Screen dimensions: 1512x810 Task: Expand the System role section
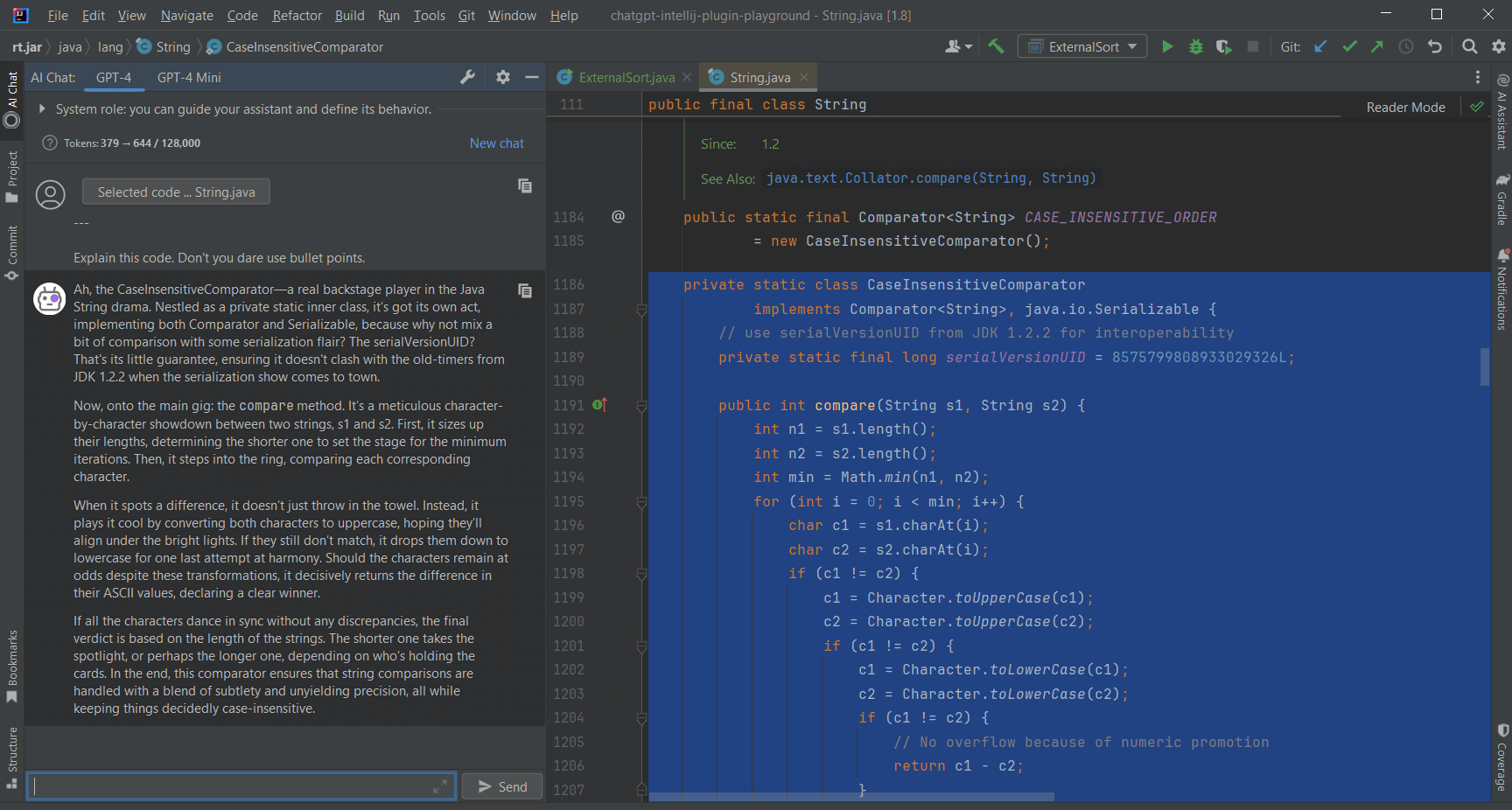point(41,109)
